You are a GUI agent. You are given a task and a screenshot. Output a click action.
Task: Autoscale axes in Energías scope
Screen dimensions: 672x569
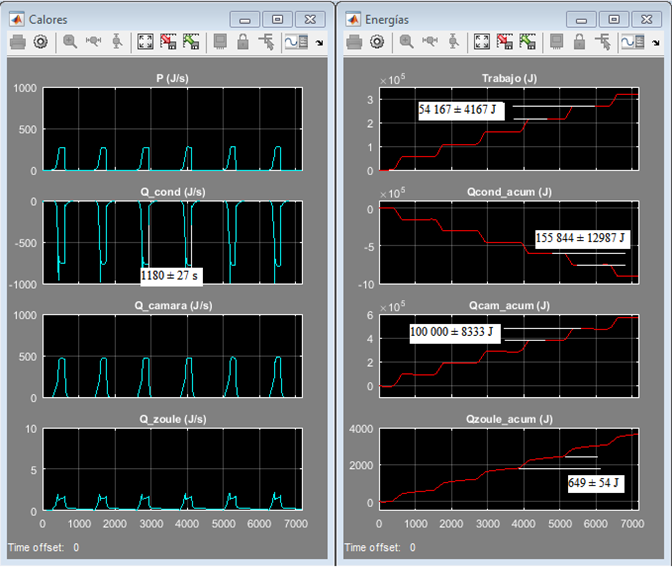pyautogui.click(x=482, y=42)
